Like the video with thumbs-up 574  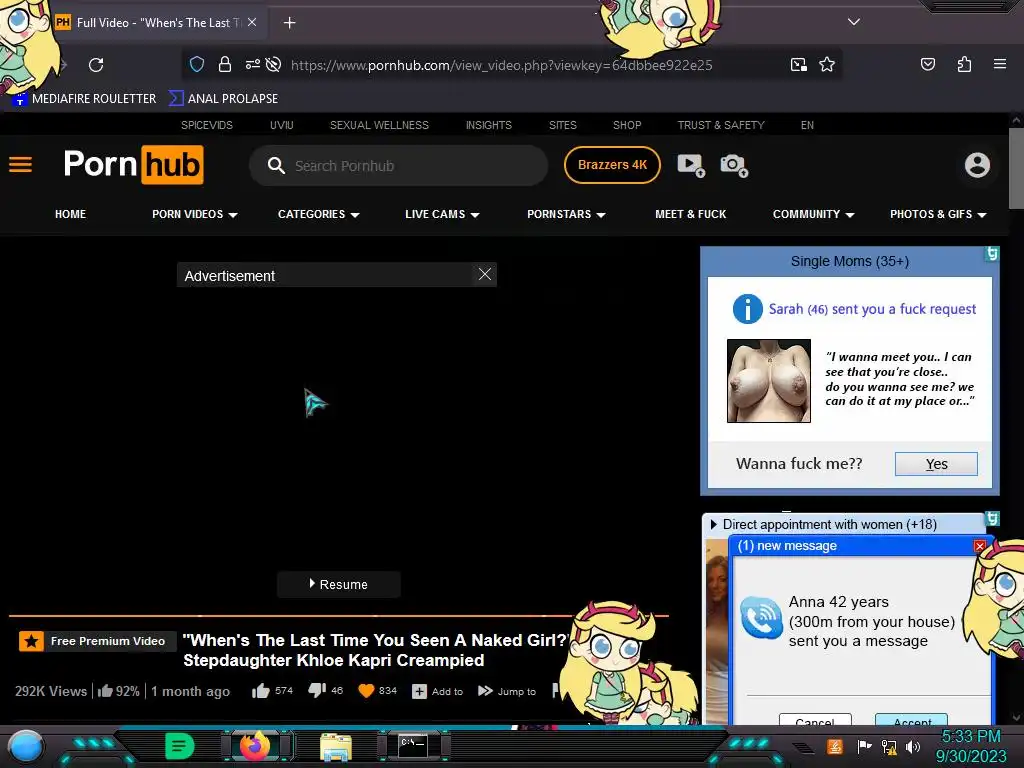[x=272, y=690]
